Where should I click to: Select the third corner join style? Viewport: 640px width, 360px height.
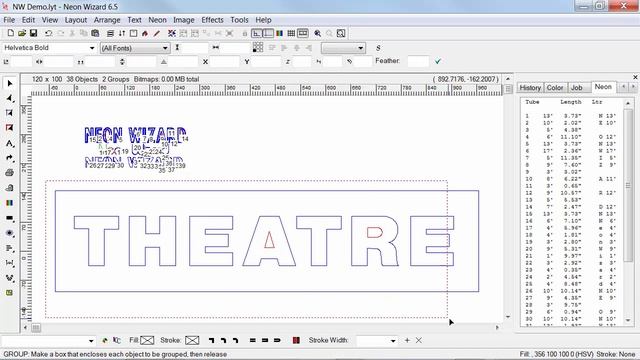tap(236, 340)
